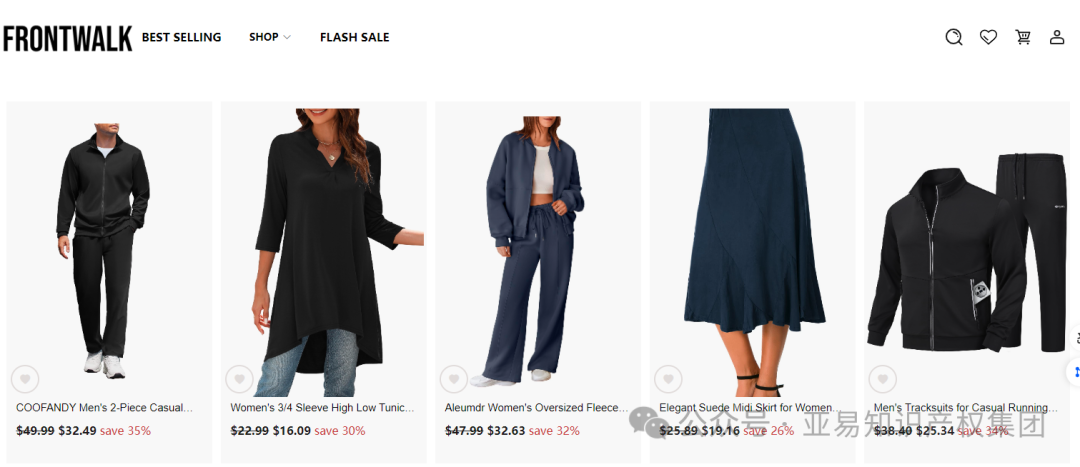Go to BEST SELLING page

click(181, 37)
